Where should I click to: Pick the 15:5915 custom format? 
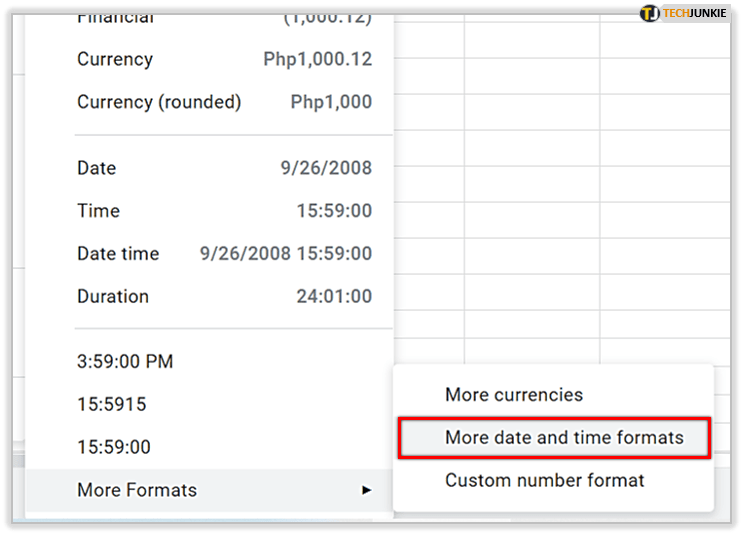point(111,404)
